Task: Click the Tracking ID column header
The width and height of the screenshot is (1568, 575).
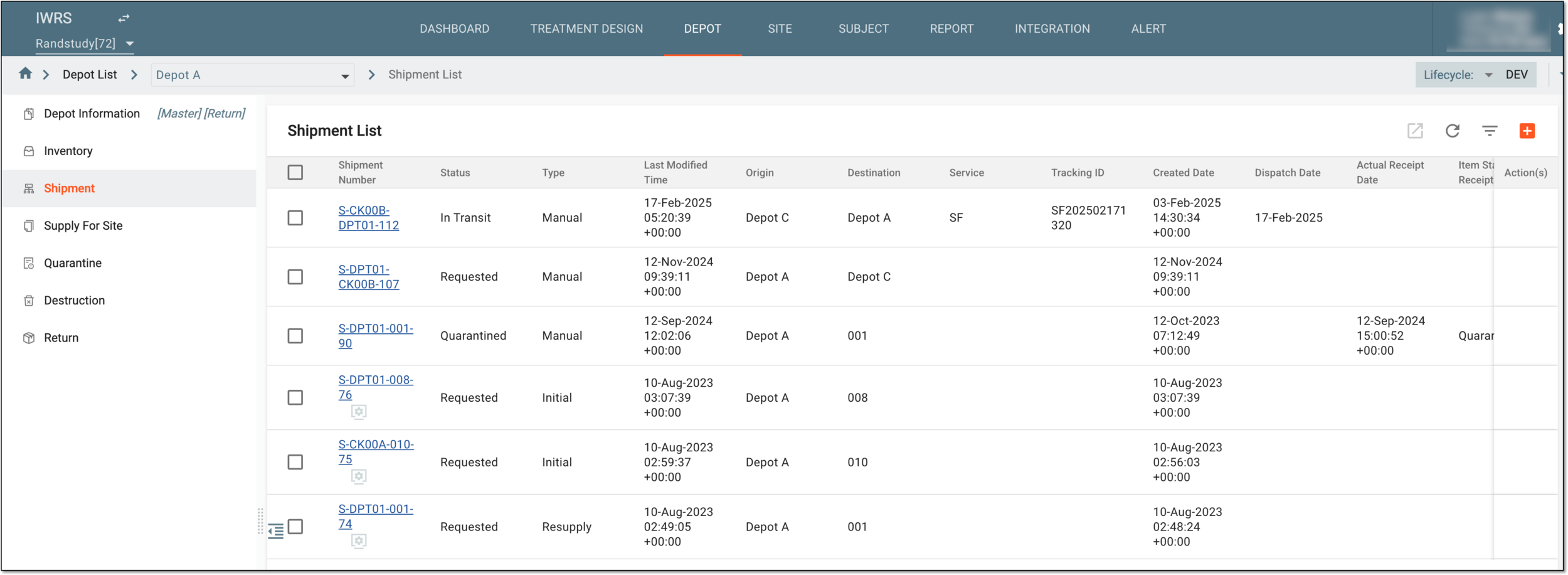Action: tap(1078, 173)
